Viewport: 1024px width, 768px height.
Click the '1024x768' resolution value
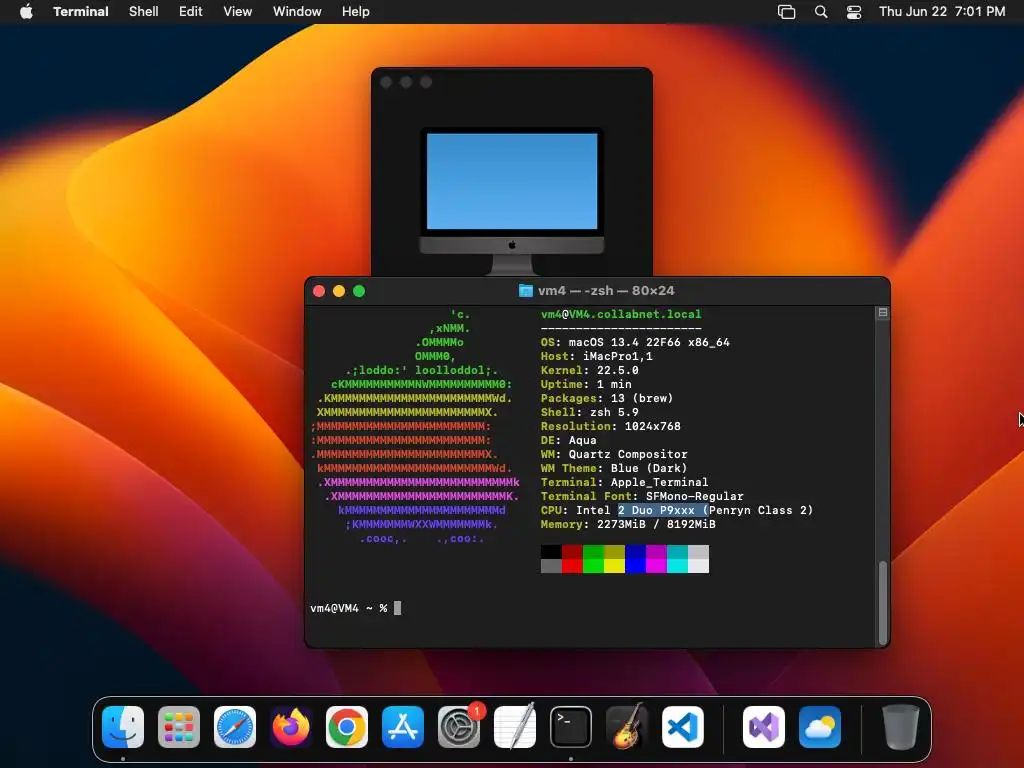coord(652,426)
